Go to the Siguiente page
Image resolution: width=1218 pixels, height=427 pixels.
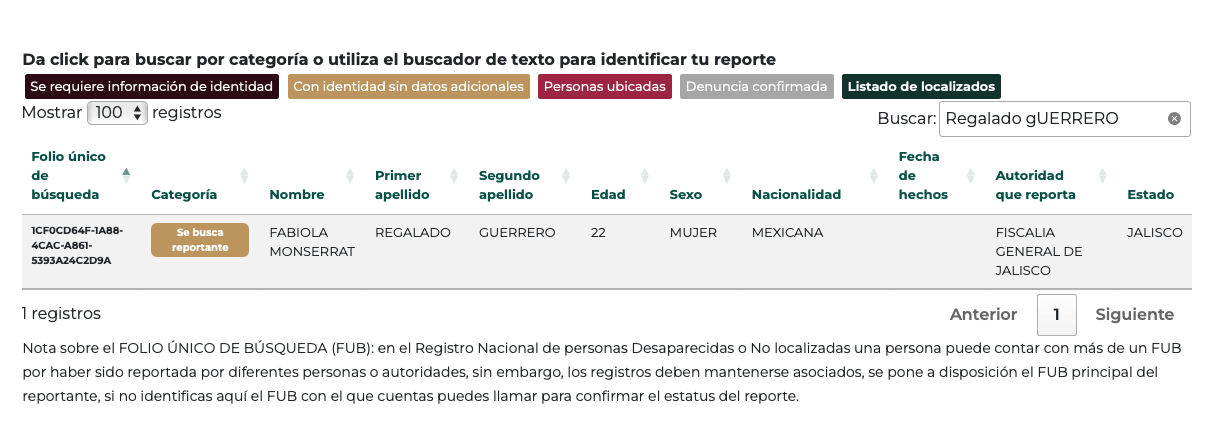(x=1134, y=315)
